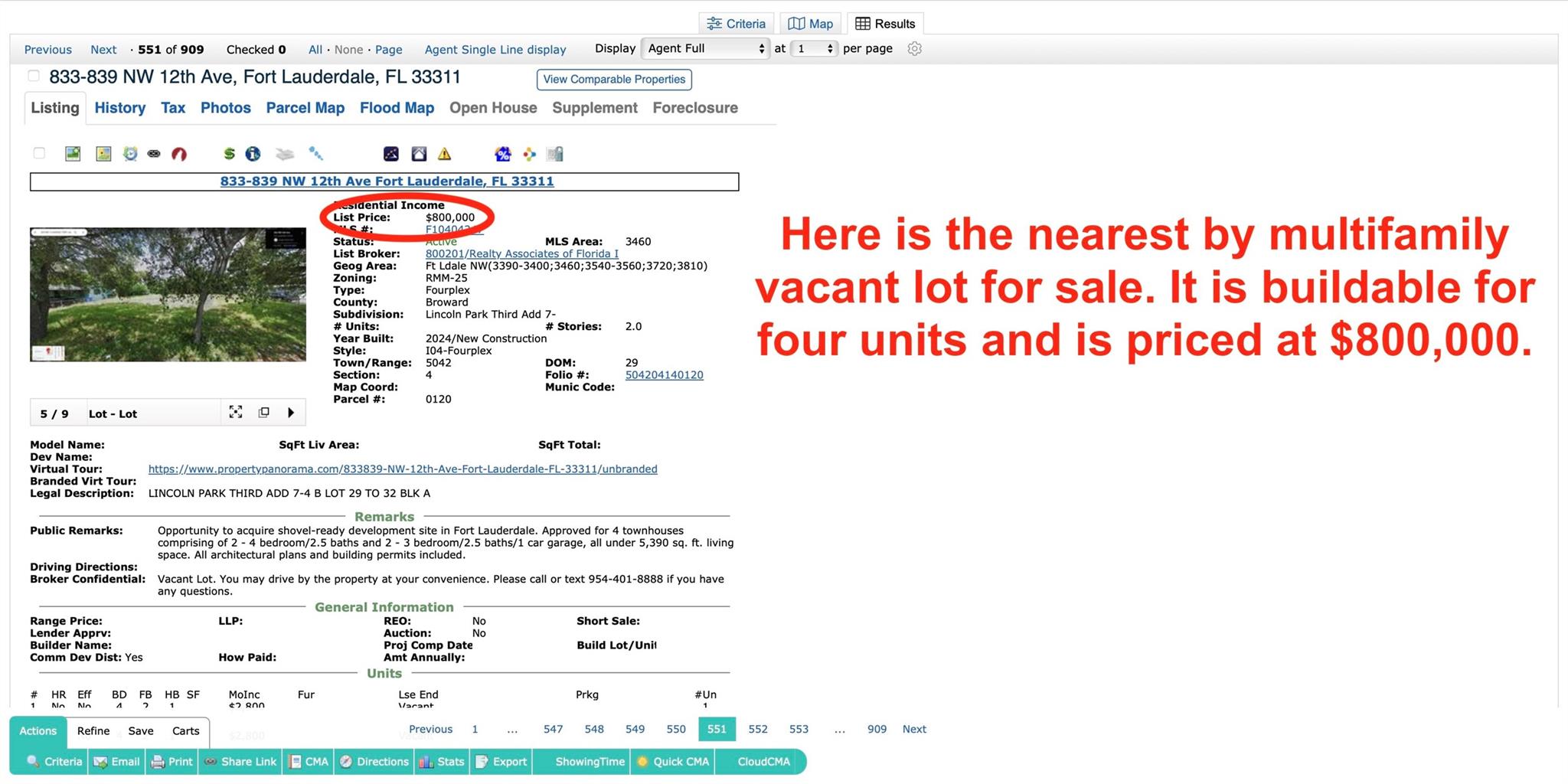Switch to the History tab

(119, 108)
